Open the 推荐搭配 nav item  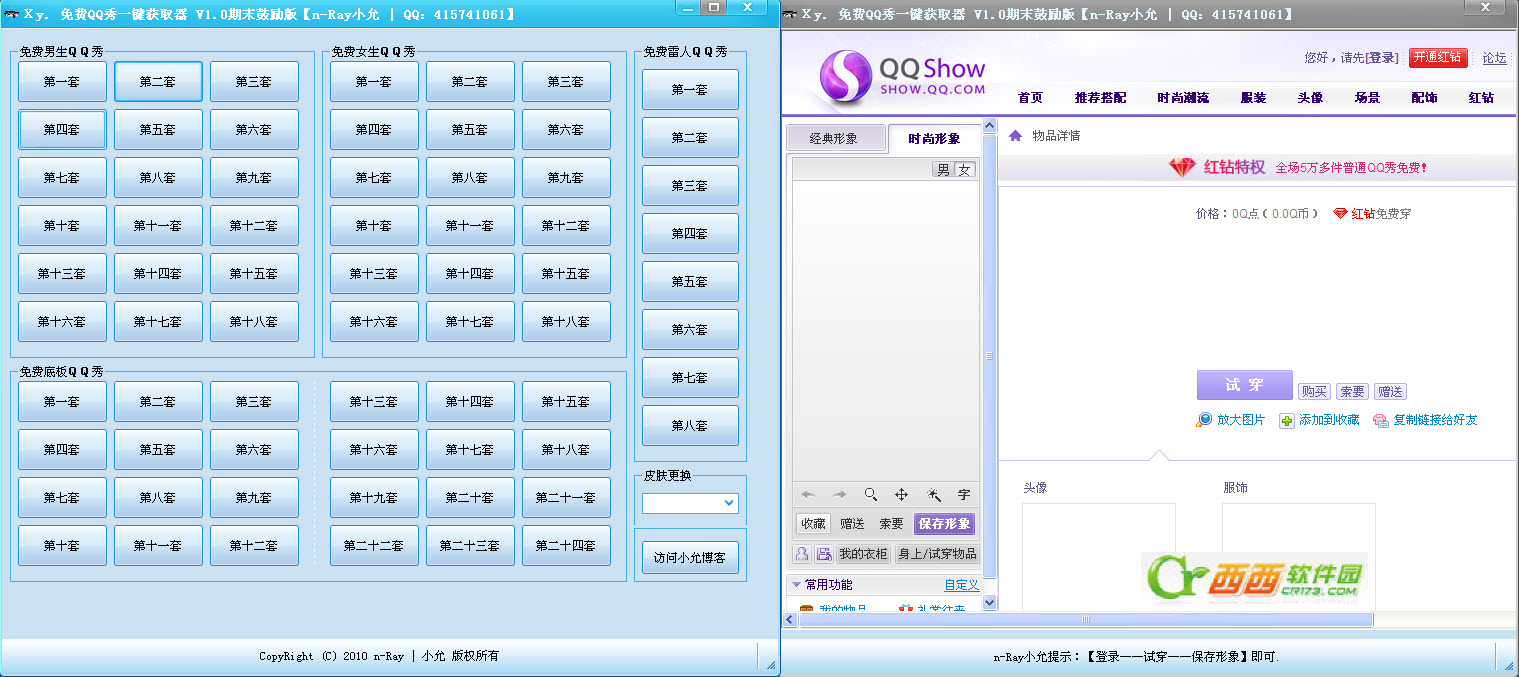(1100, 98)
